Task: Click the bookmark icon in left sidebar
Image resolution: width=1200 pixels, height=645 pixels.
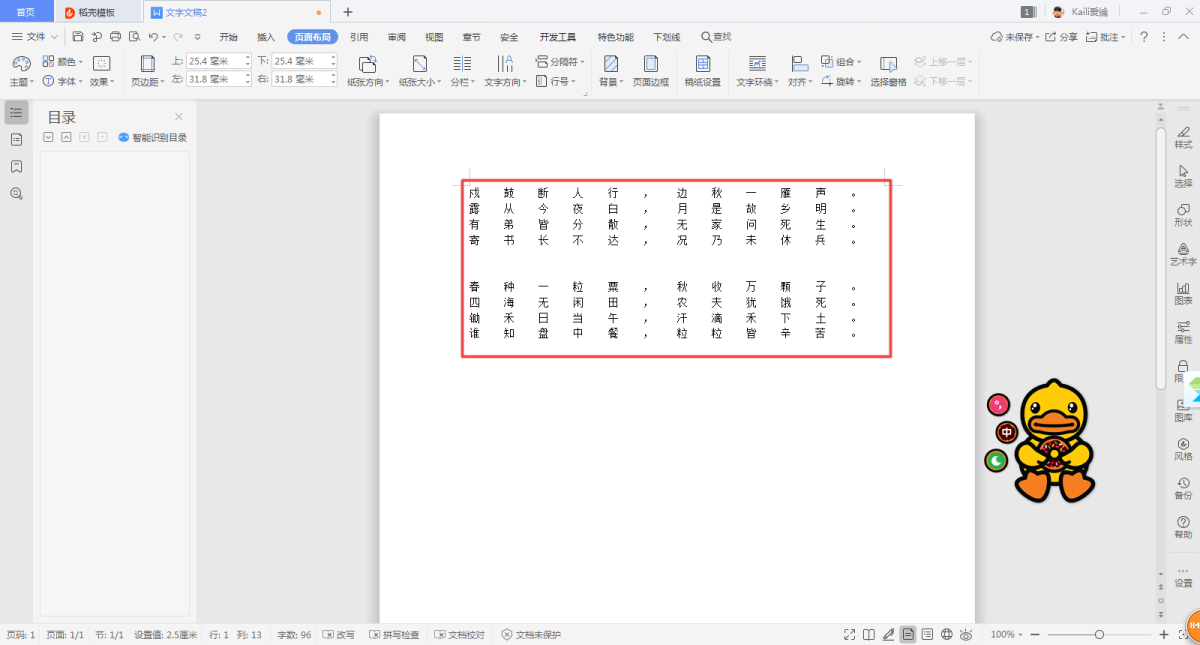Action: click(x=16, y=166)
